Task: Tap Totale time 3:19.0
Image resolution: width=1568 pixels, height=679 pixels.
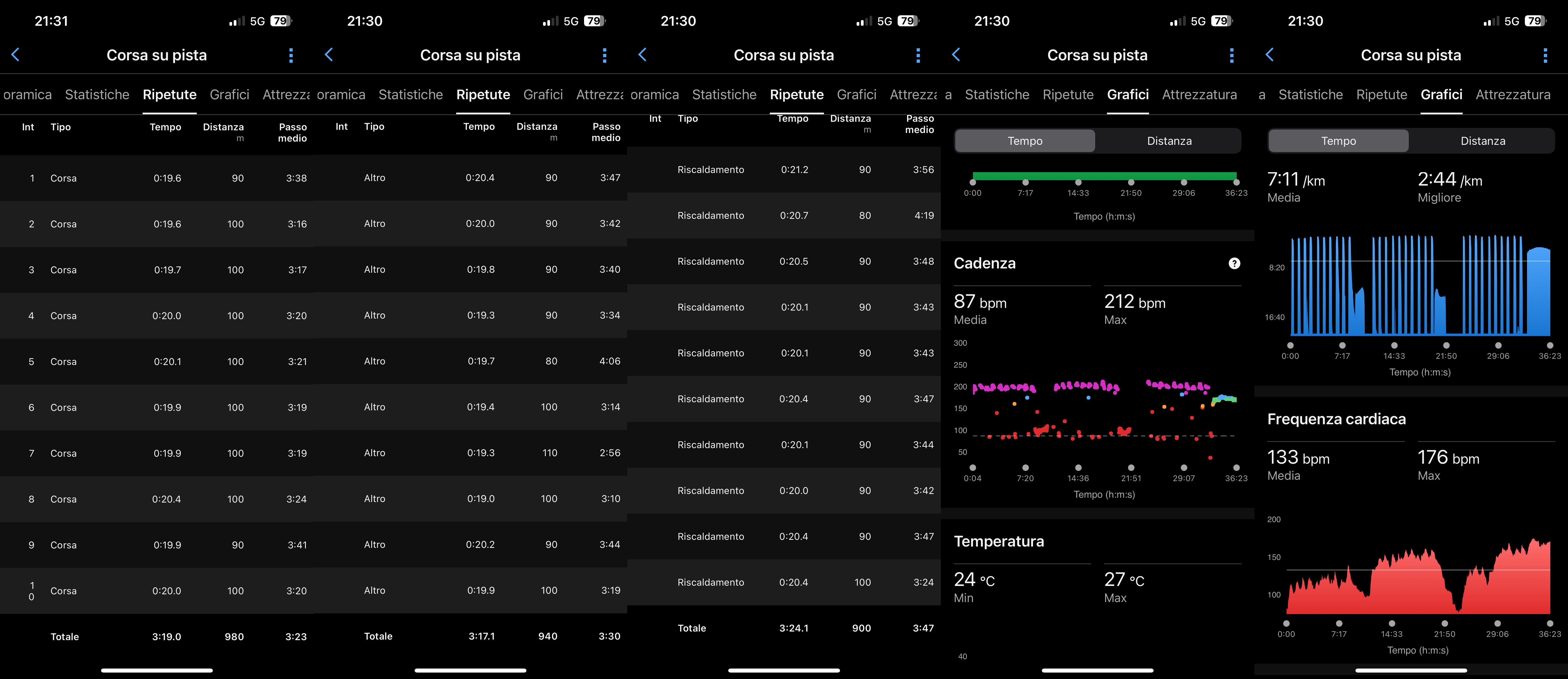Action: (x=167, y=637)
